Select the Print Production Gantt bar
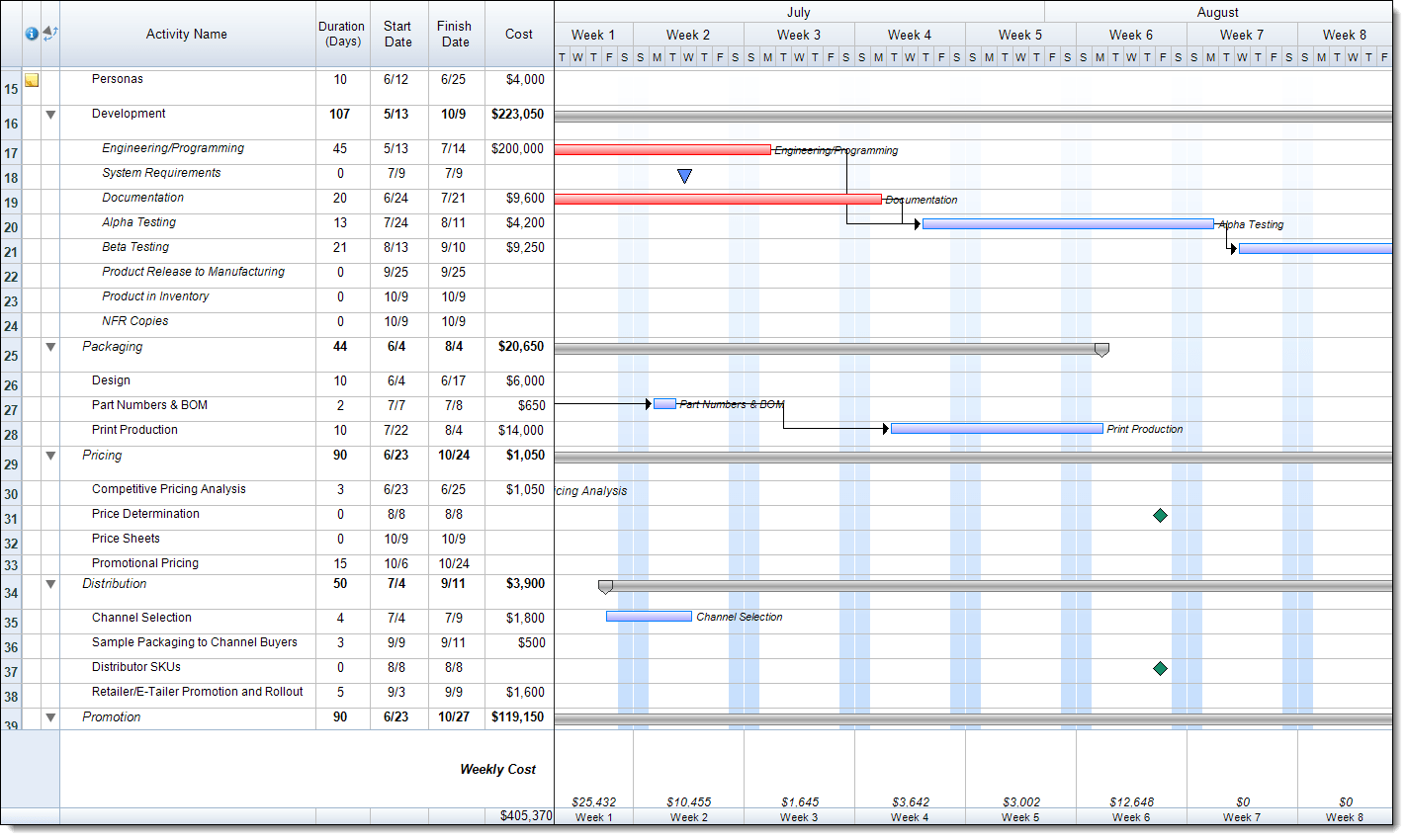Viewport: 1408px width, 840px height. (997, 429)
